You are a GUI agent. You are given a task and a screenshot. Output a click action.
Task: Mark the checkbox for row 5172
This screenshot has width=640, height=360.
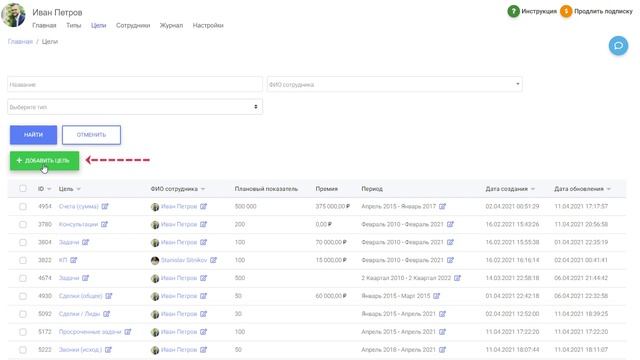coord(23,332)
